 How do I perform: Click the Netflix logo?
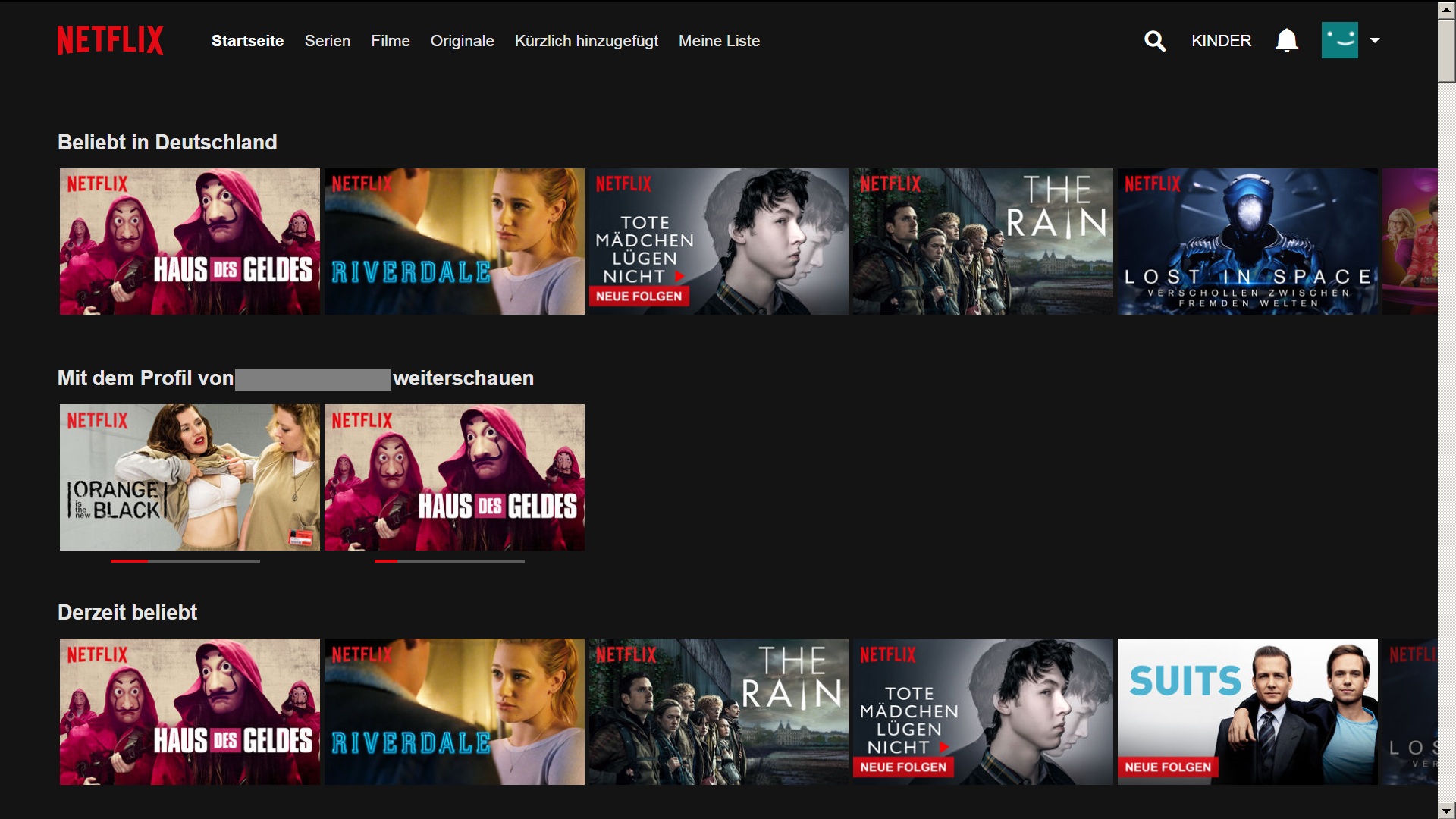(x=110, y=41)
